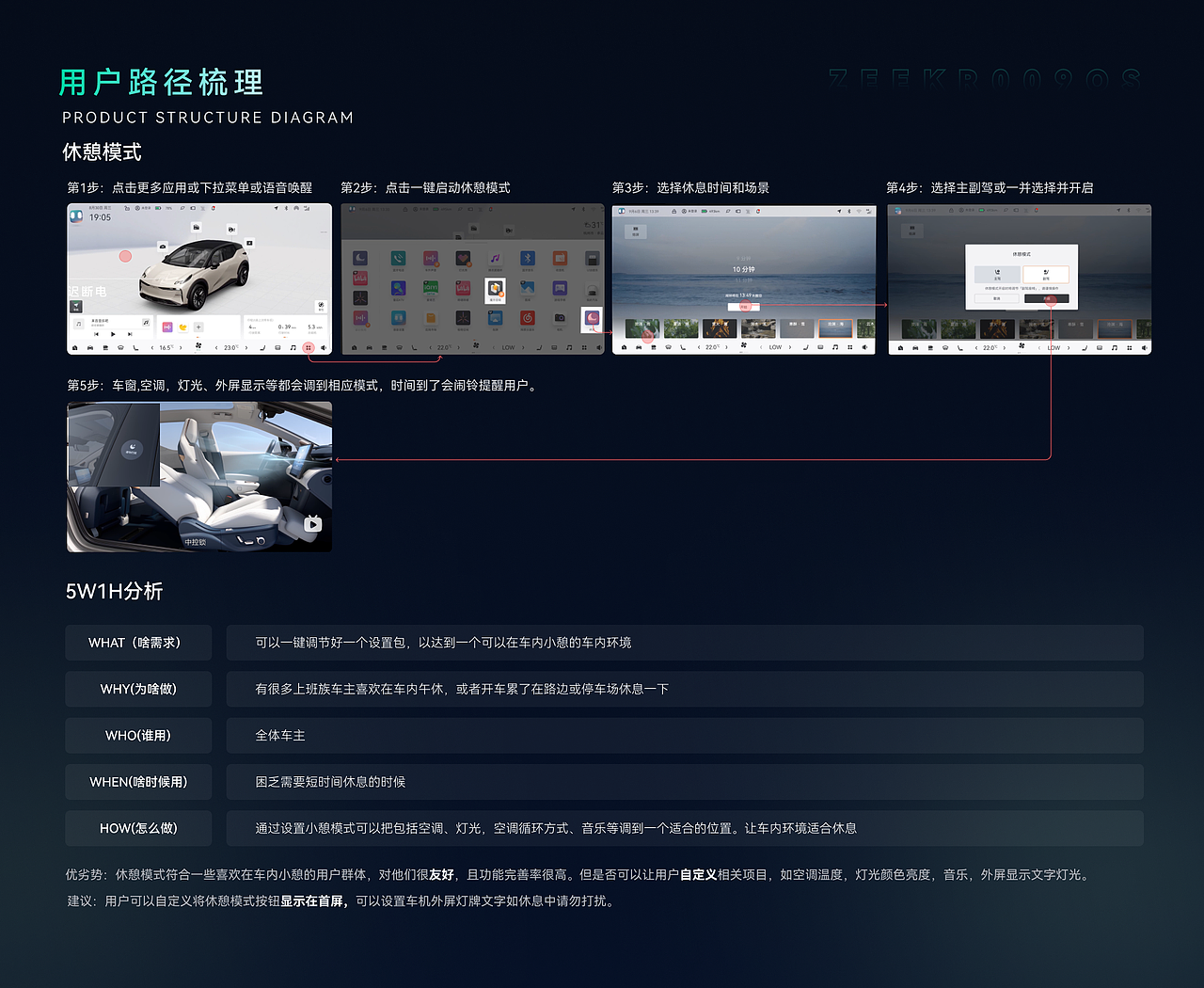
Task: Click dark 开始 confirm button in rest dialog
Action: coord(1047,298)
